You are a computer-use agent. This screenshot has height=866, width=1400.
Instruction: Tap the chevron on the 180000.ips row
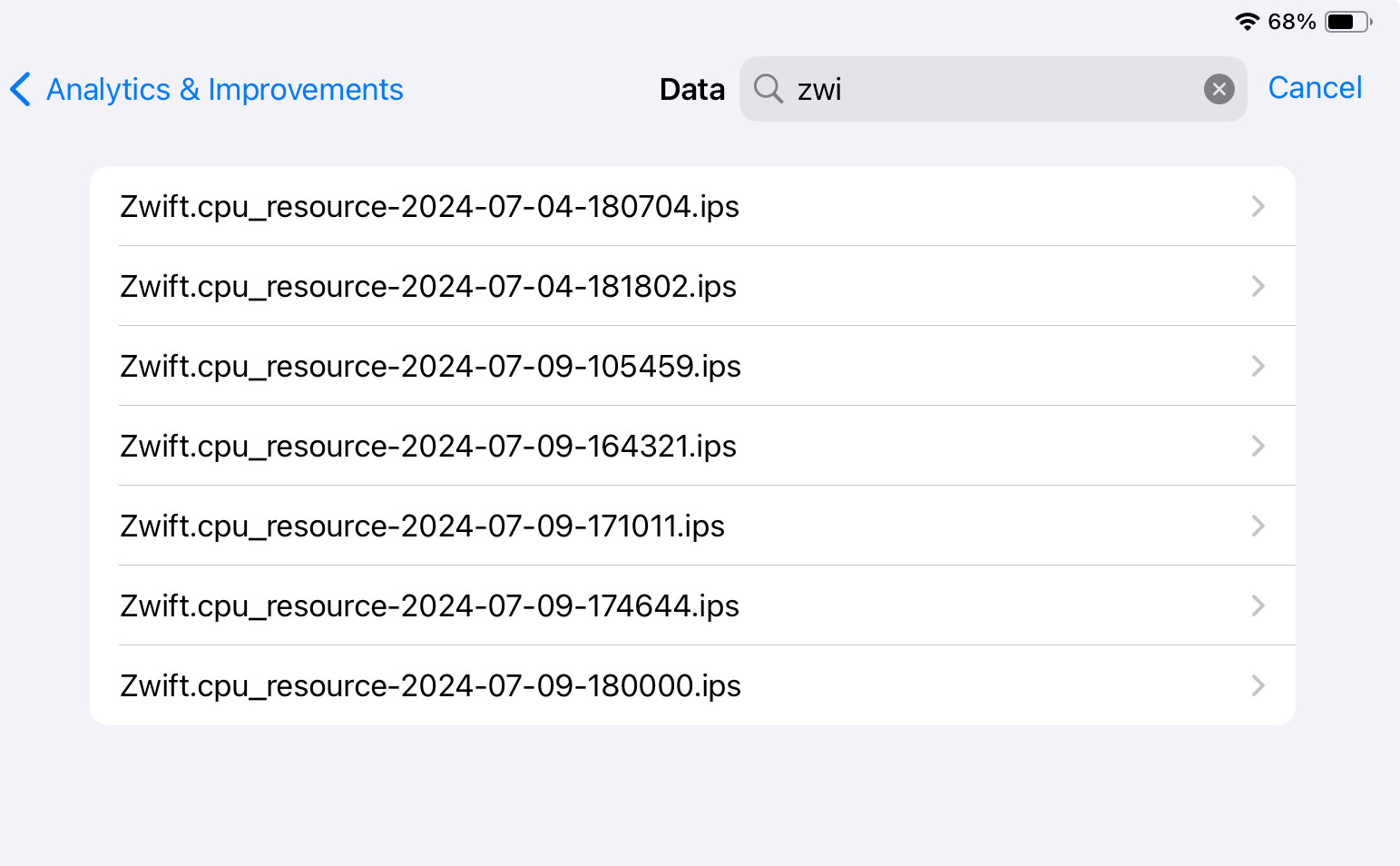(x=1258, y=686)
